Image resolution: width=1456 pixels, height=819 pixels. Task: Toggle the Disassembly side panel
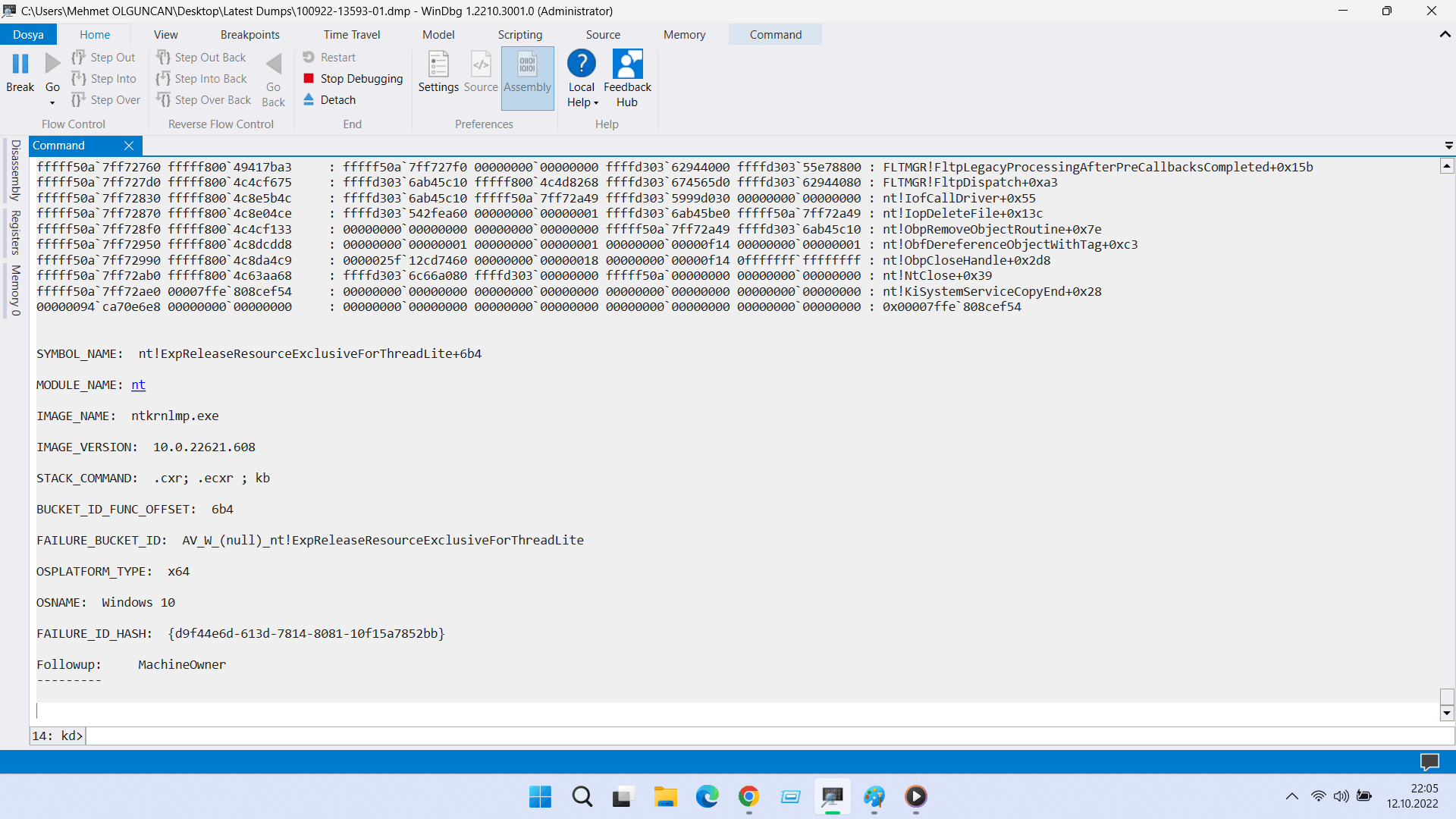15,170
